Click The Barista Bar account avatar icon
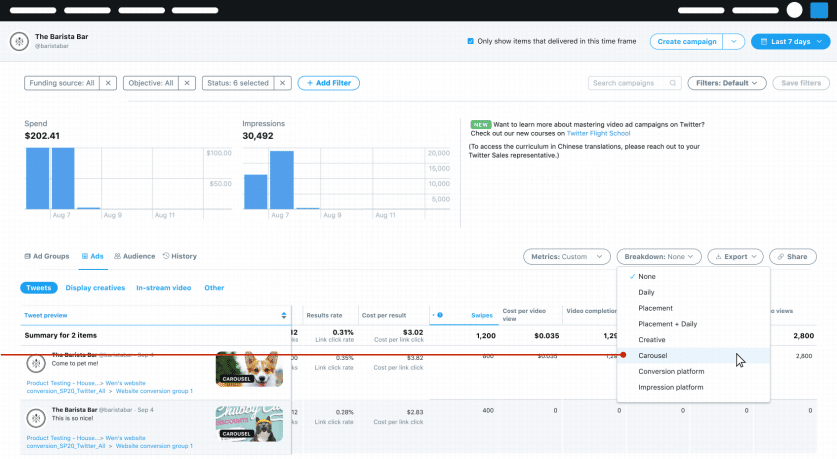The height and width of the screenshot is (459, 837). pos(20,41)
